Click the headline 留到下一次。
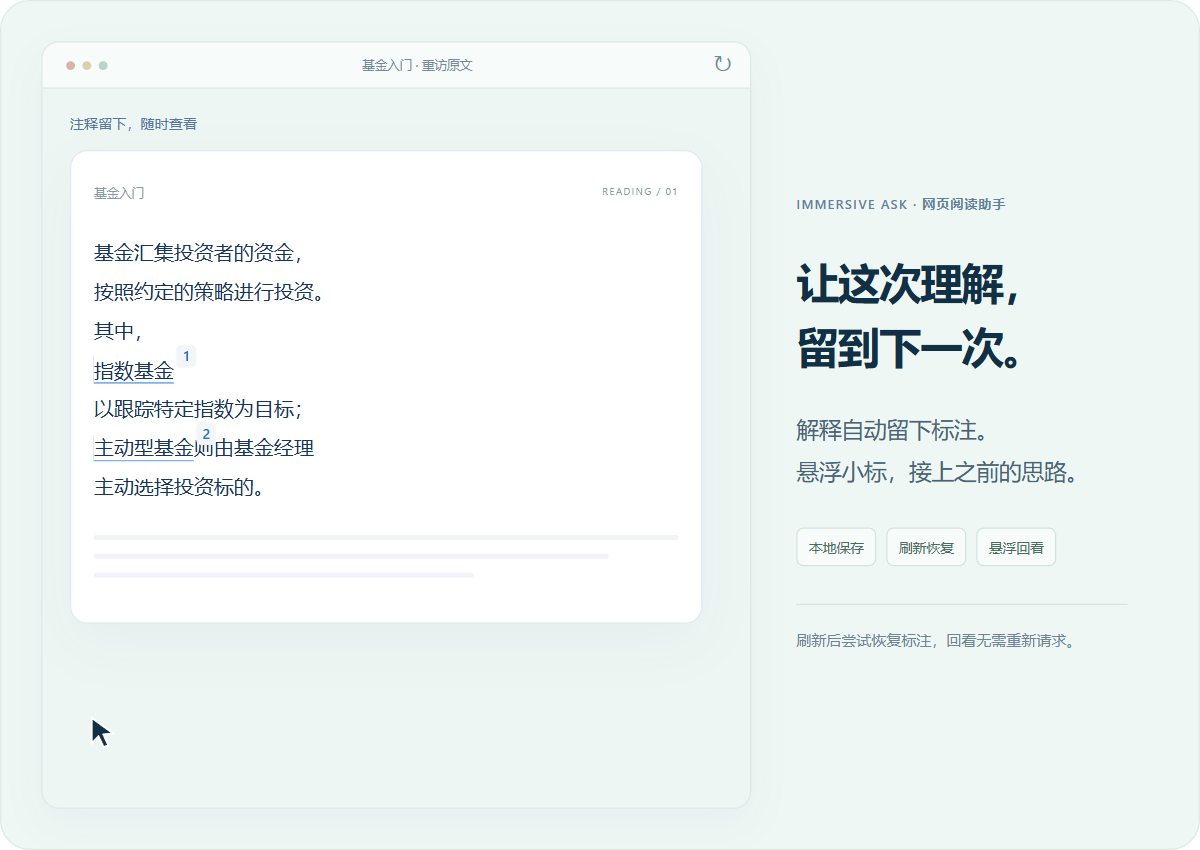The width and height of the screenshot is (1200, 850). (x=910, y=350)
